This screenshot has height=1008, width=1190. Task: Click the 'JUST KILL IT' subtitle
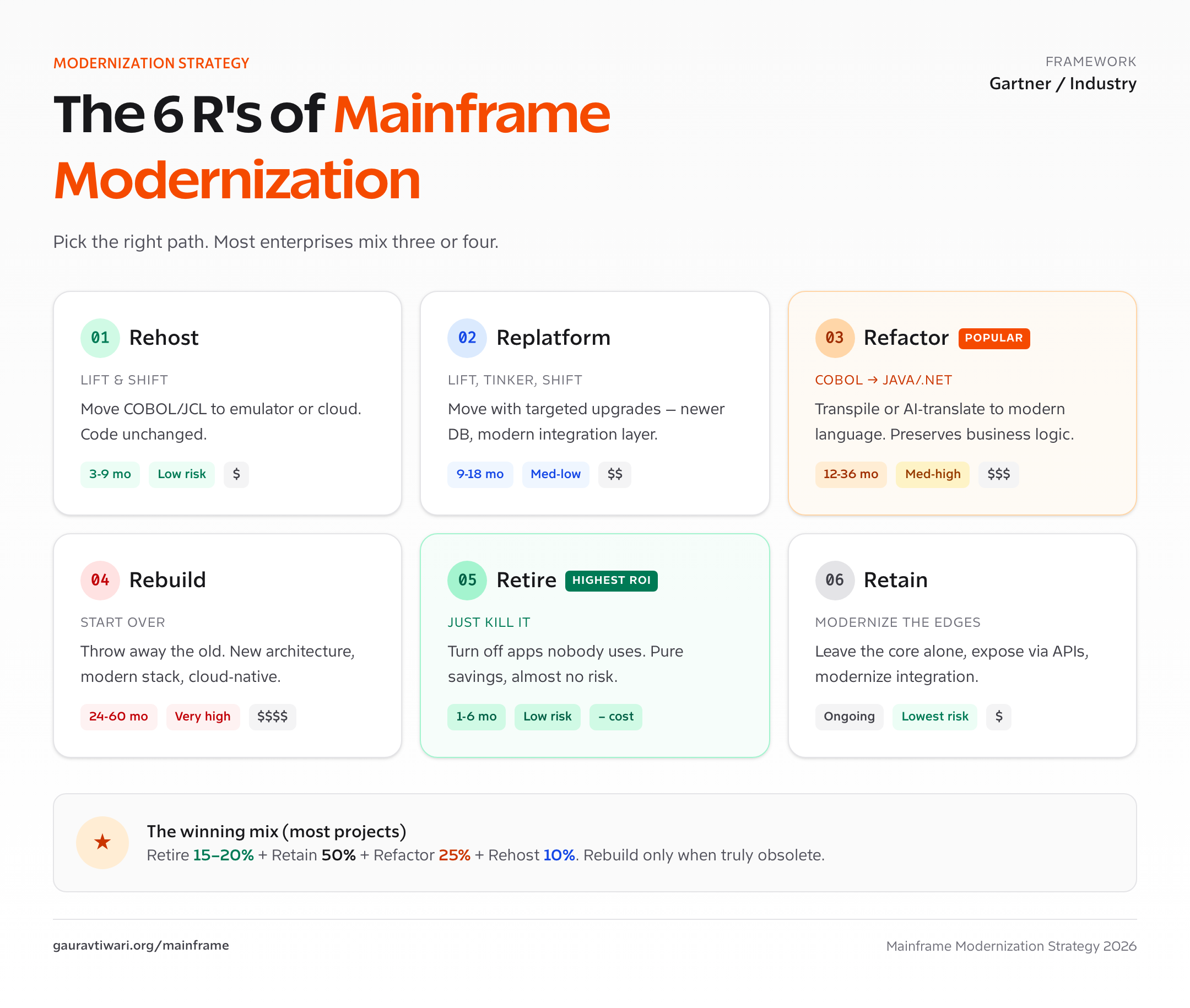tap(489, 622)
